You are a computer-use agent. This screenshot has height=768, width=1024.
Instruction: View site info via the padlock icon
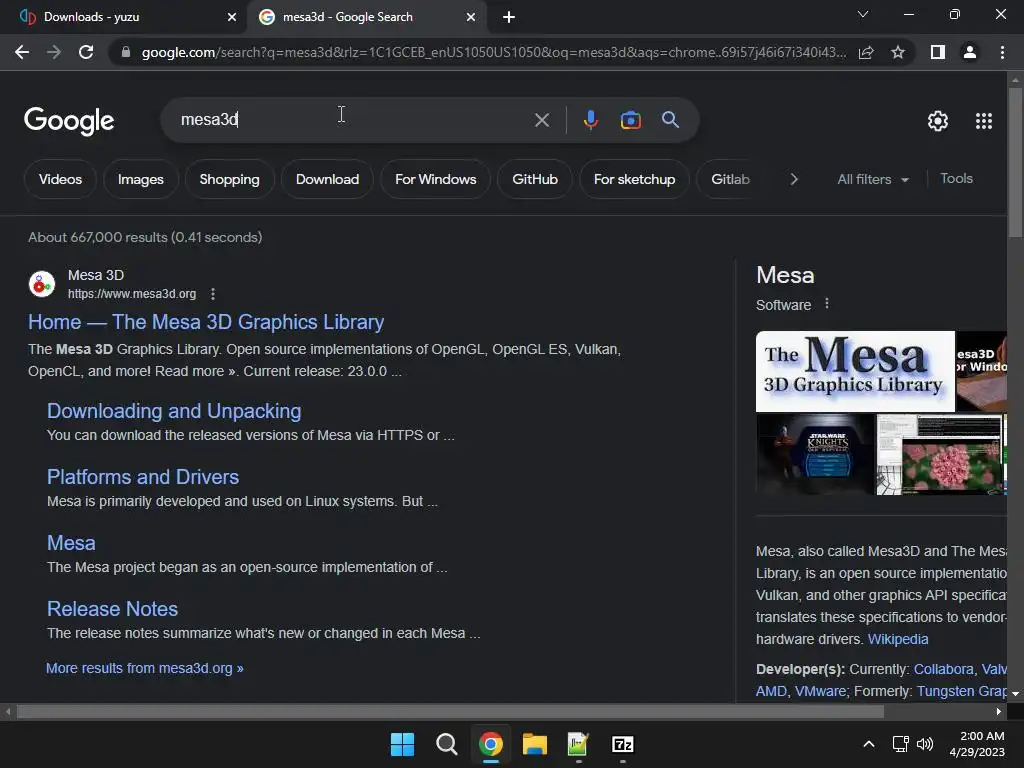tap(126, 52)
